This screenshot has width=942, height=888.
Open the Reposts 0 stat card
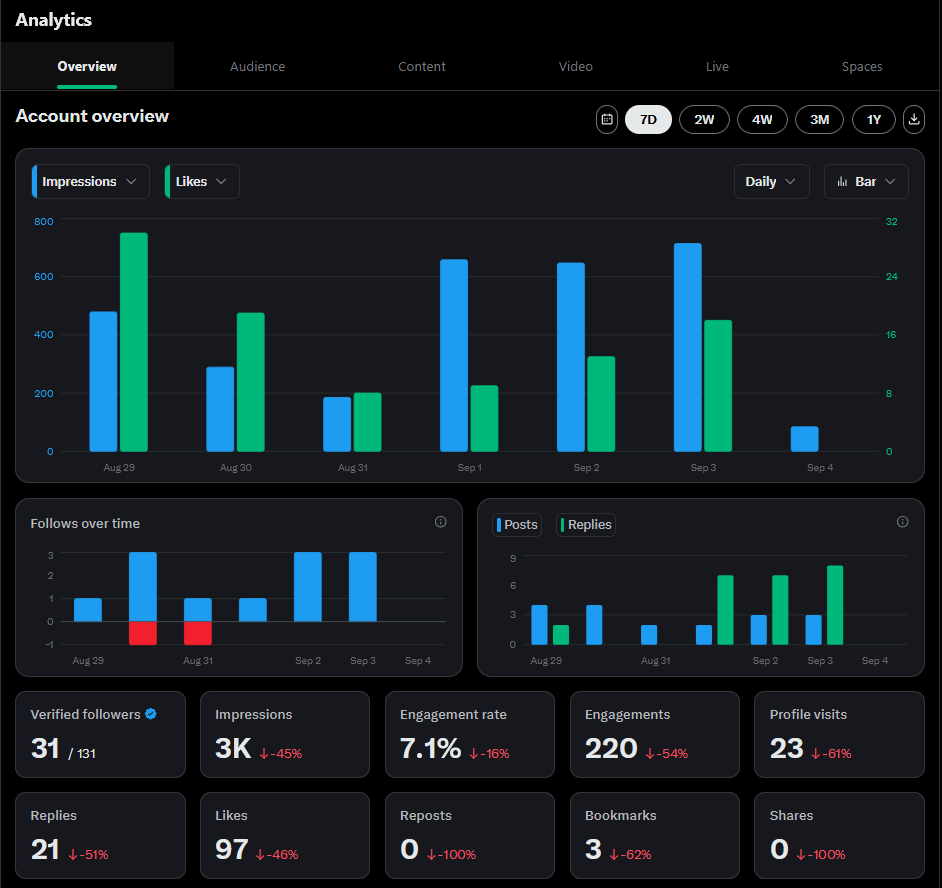pyautogui.click(x=470, y=835)
